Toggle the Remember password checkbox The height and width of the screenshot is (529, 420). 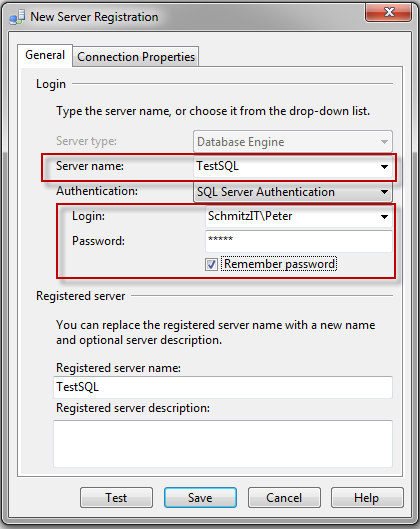[x=211, y=264]
